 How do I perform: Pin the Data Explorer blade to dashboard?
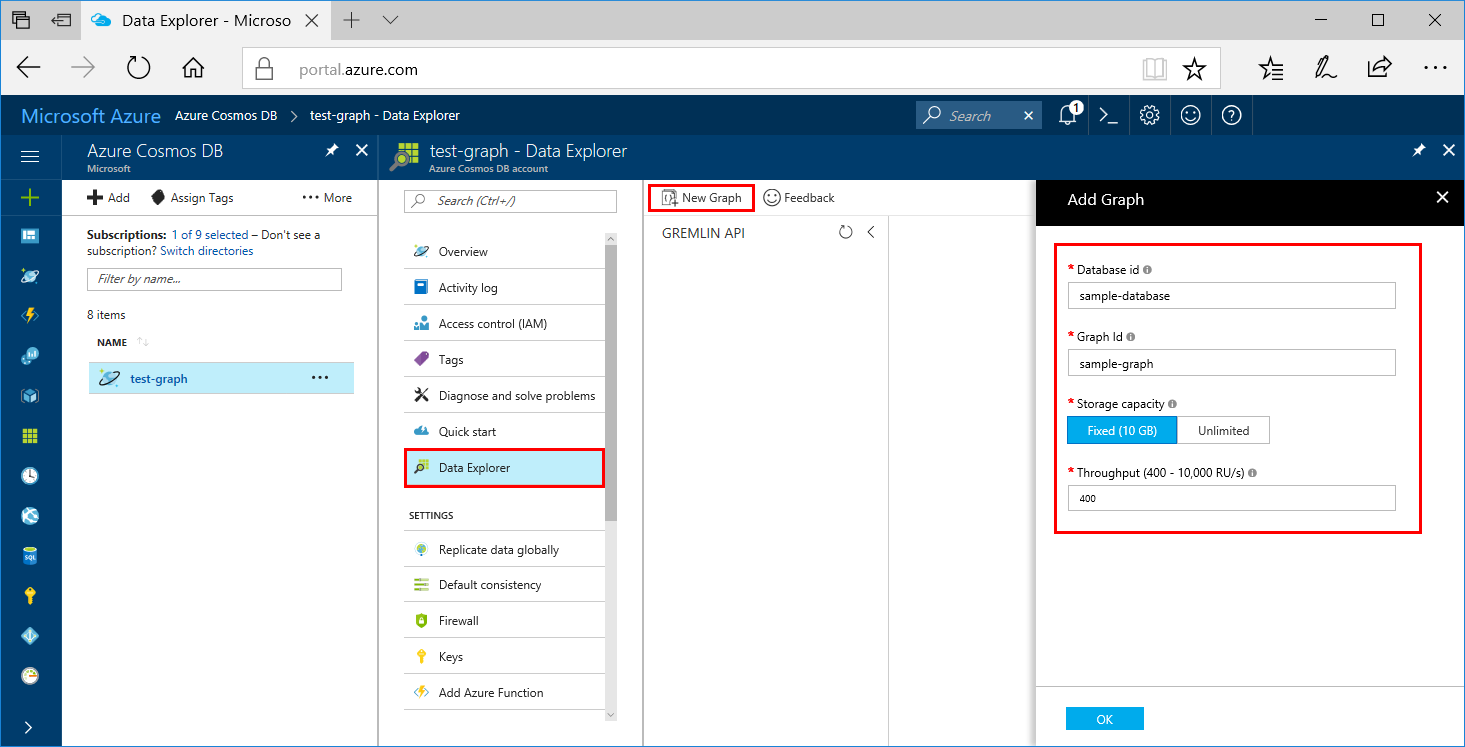pyautogui.click(x=1418, y=149)
